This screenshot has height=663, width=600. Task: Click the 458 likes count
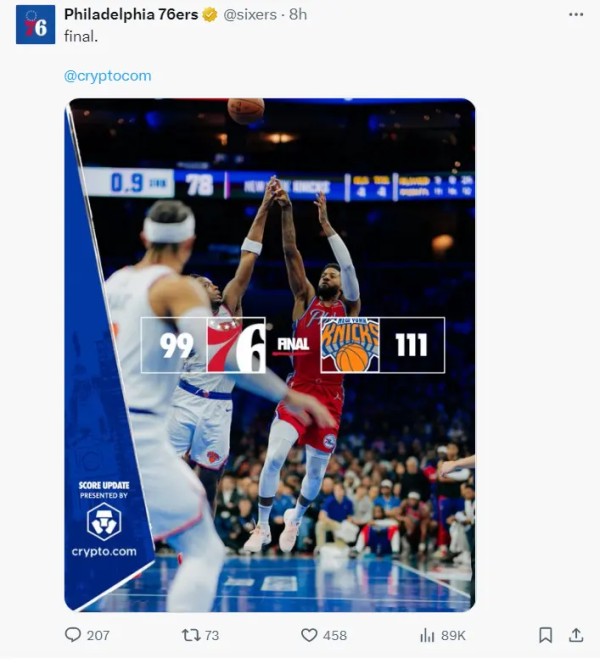pos(335,636)
